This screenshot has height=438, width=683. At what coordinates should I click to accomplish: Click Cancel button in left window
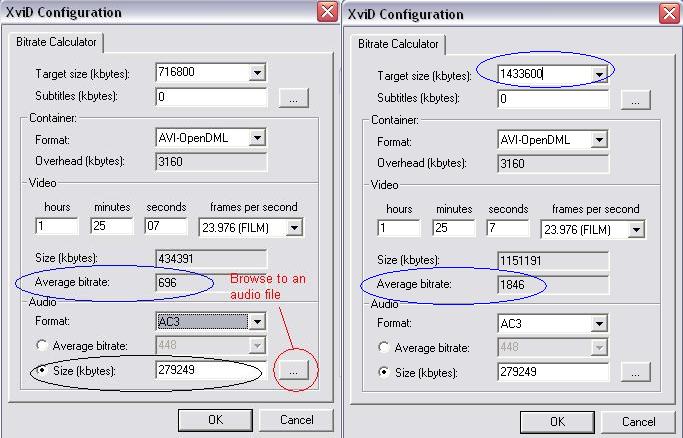[x=296, y=420]
